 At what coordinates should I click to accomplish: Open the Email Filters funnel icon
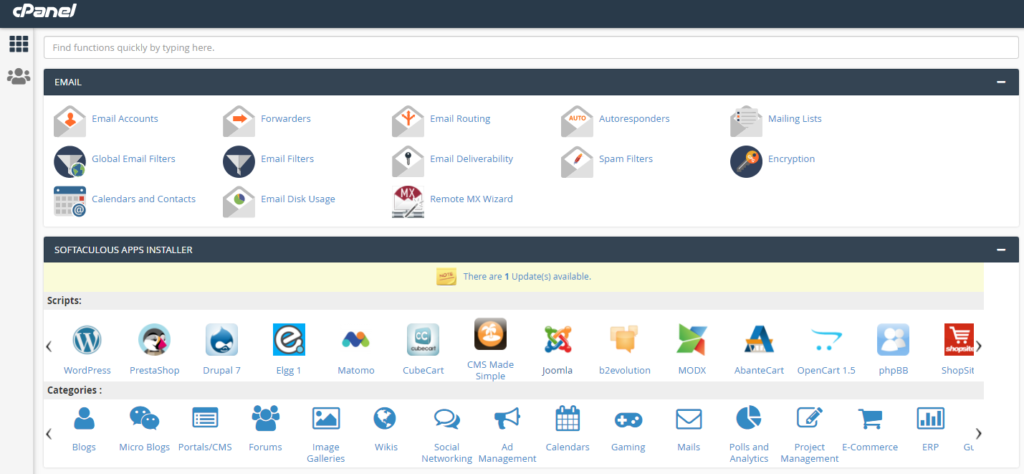[x=239, y=161]
